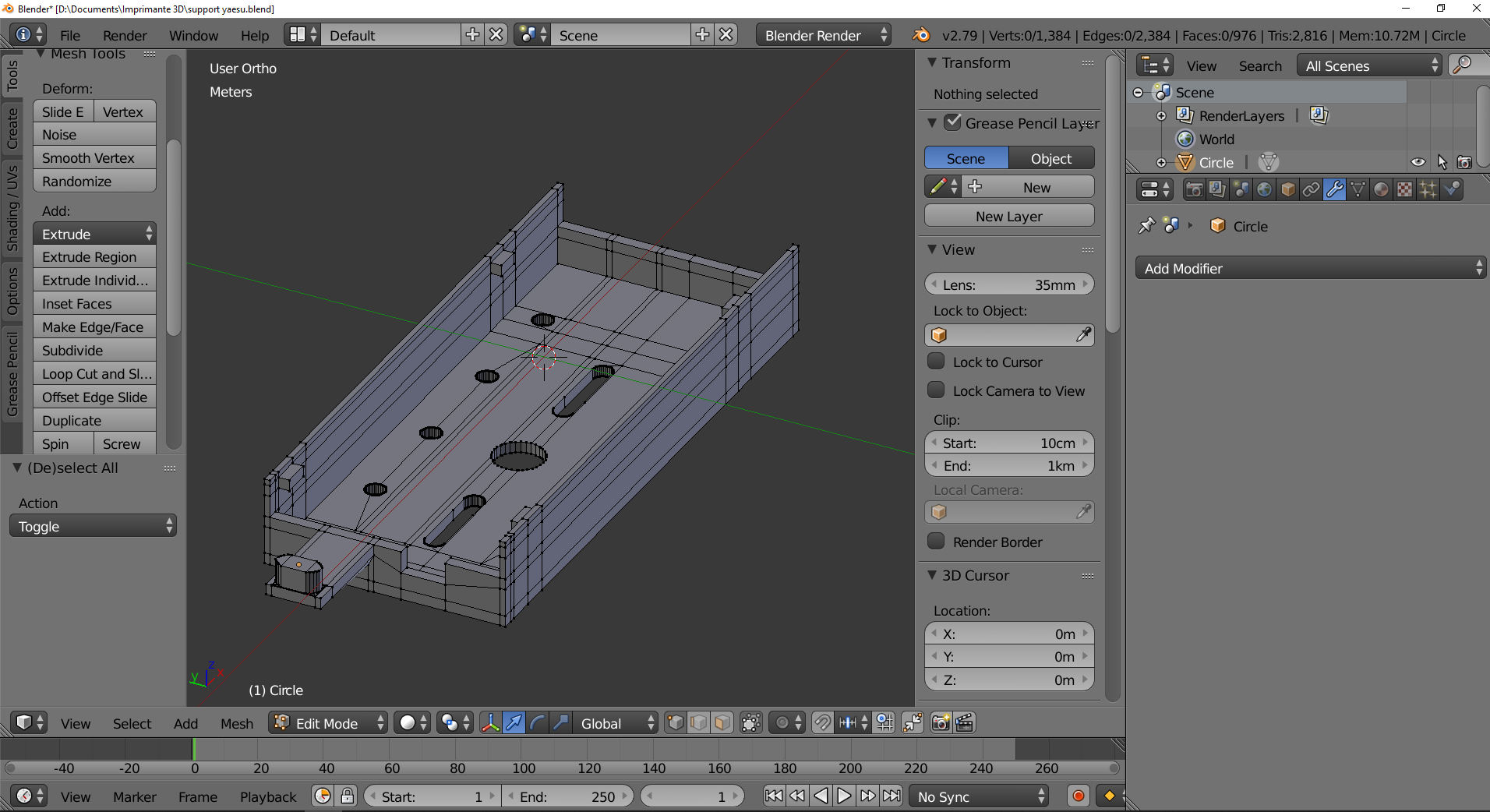Open the No Sync playback dropdown
The image size is (1490, 812).
[979, 796]
